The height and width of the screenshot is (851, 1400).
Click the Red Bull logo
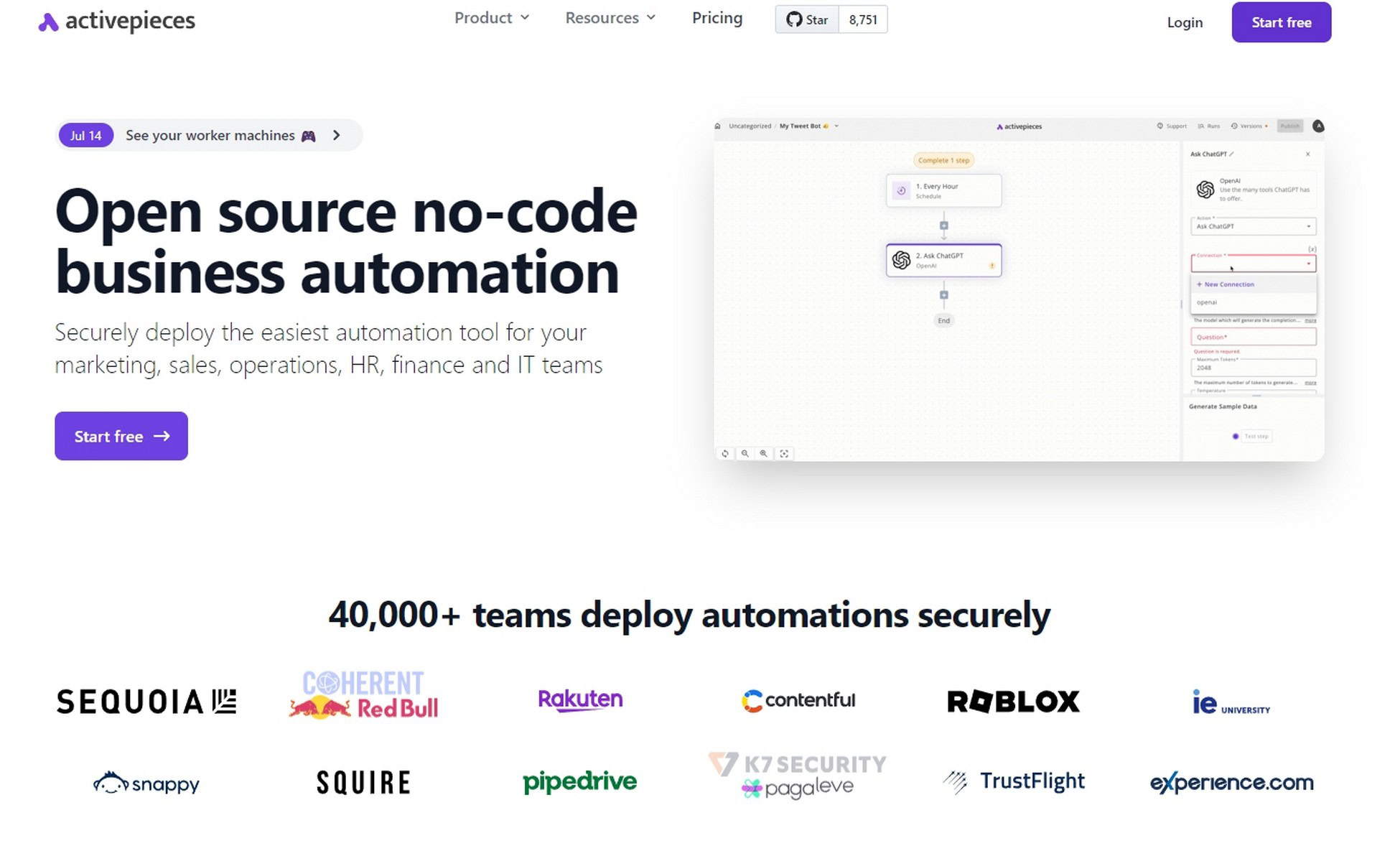click(x=363, y=707)
